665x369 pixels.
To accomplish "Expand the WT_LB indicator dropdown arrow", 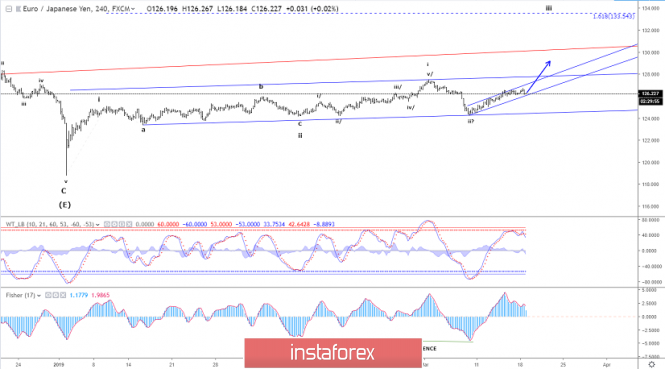I will coord(98,224).
